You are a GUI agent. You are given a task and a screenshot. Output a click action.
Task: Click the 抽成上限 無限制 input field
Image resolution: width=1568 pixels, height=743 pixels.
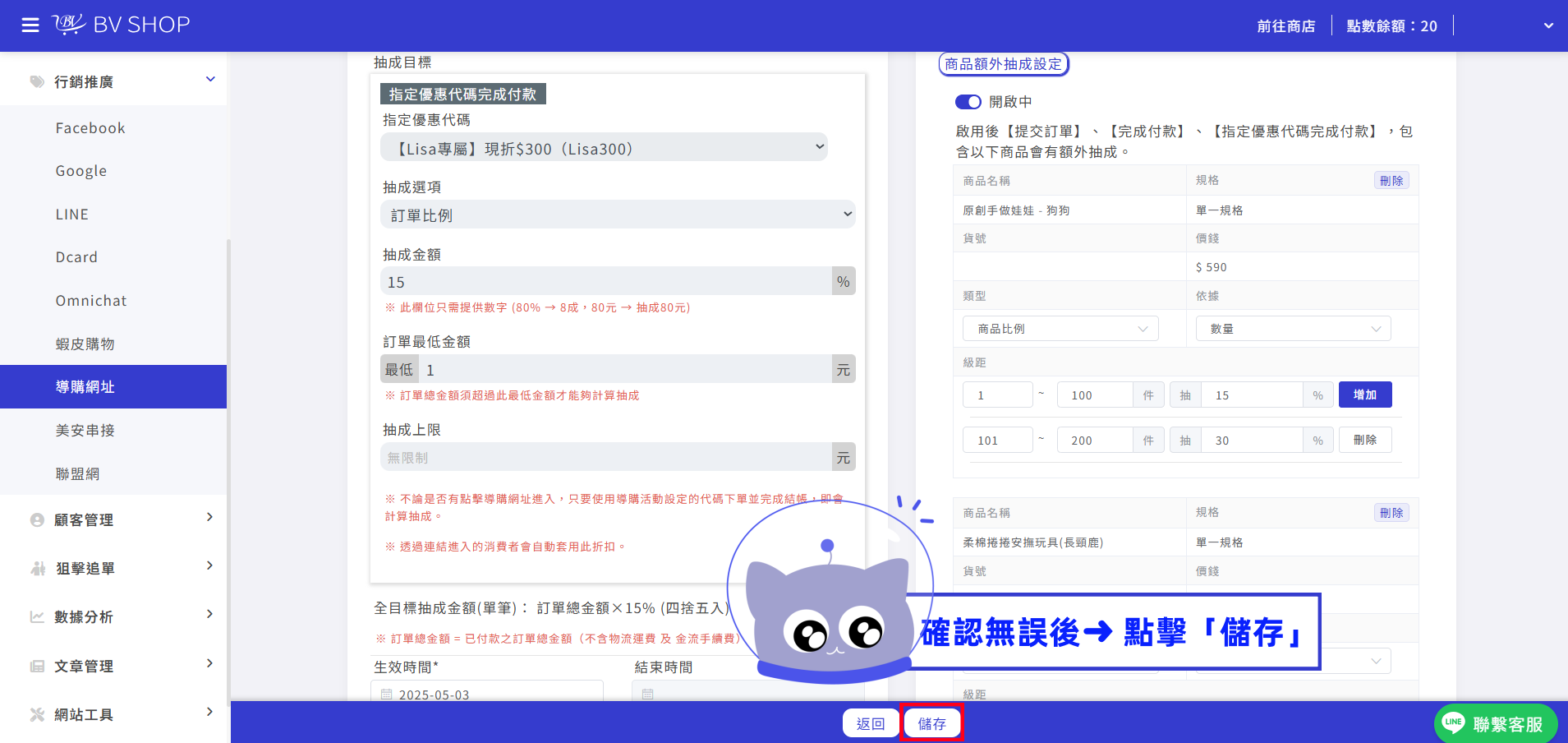tap(606, 457)
